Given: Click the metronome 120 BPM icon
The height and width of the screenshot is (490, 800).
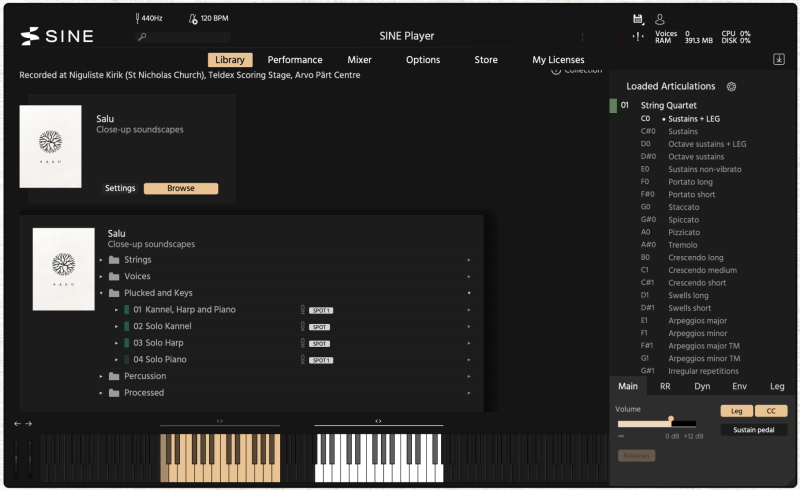Looking at the screenshot, I should [x=193, y=19].
